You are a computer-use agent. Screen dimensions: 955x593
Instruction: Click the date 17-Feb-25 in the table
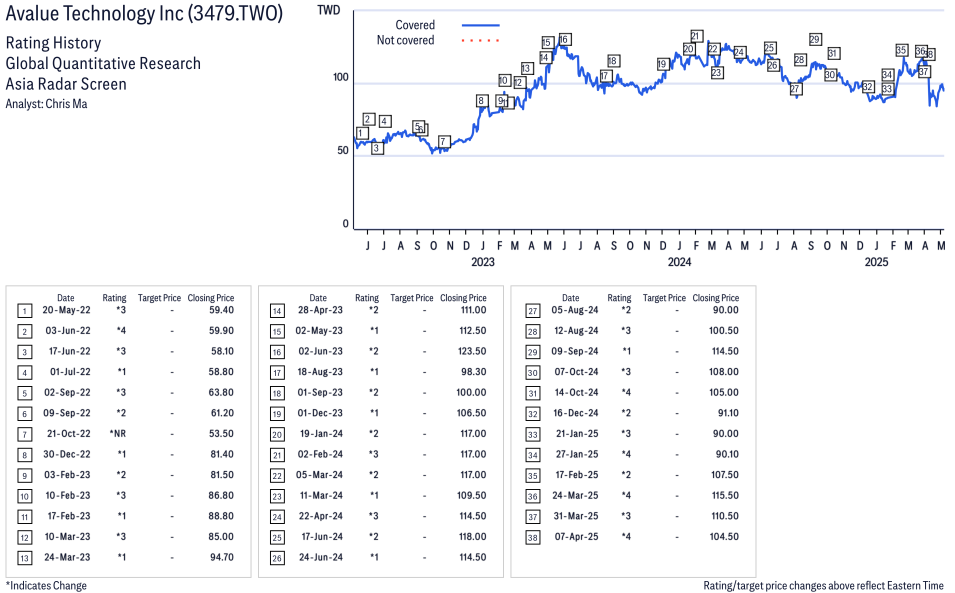coord(577,475)
